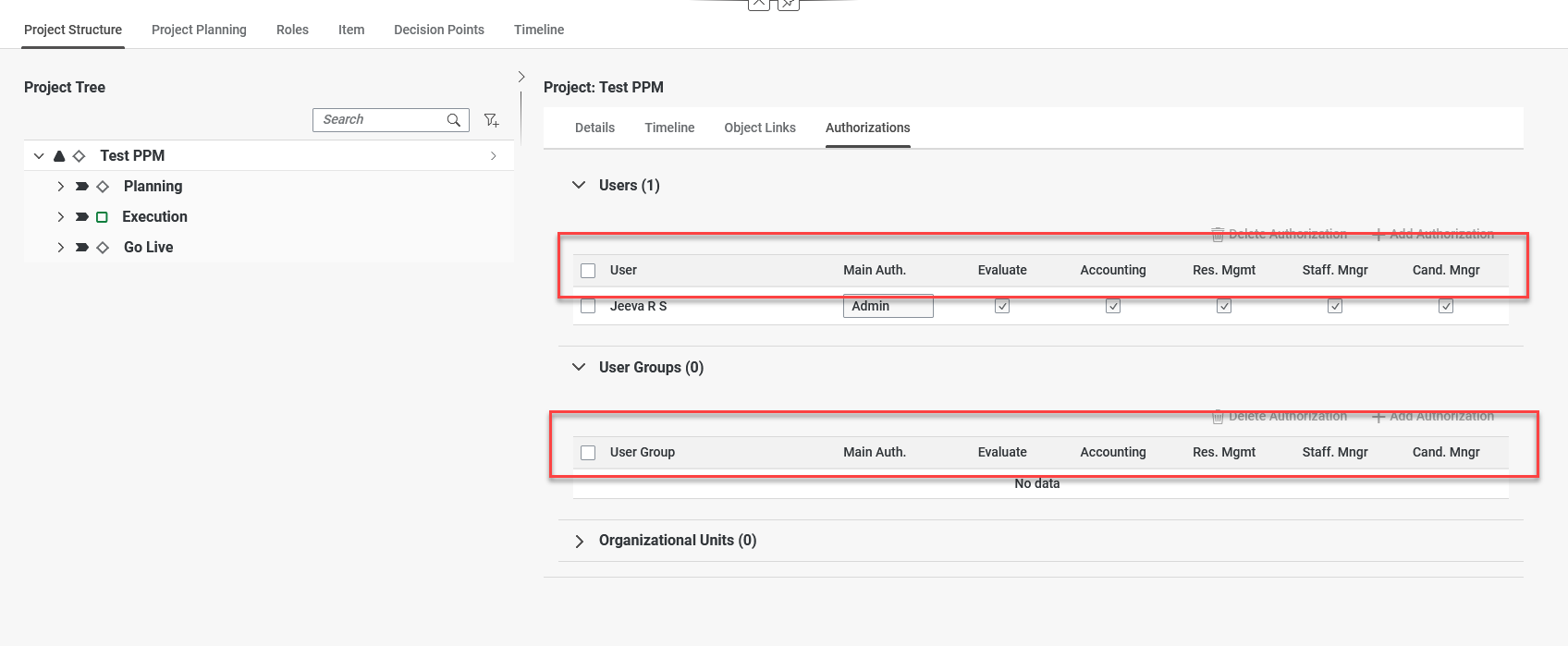This screenshot has width=1568, height=646.
Task: Click the Project Tree search input field
Action: point(379,120)
